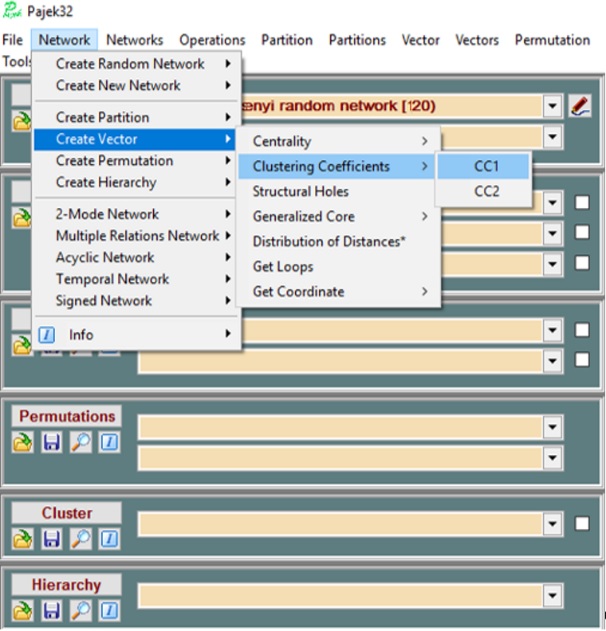606x631 pixels.
Task: Open the Partitions menu
Action: tap(357, 40)
